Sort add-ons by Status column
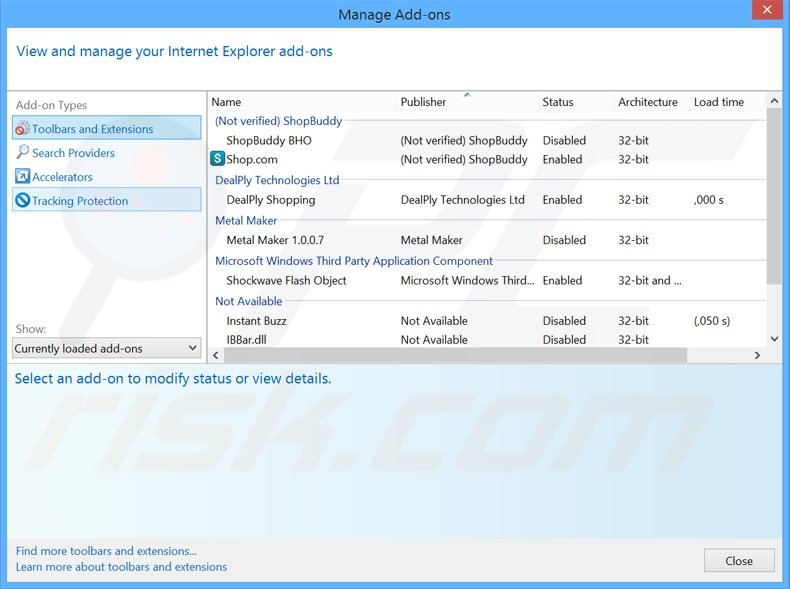 576,102
